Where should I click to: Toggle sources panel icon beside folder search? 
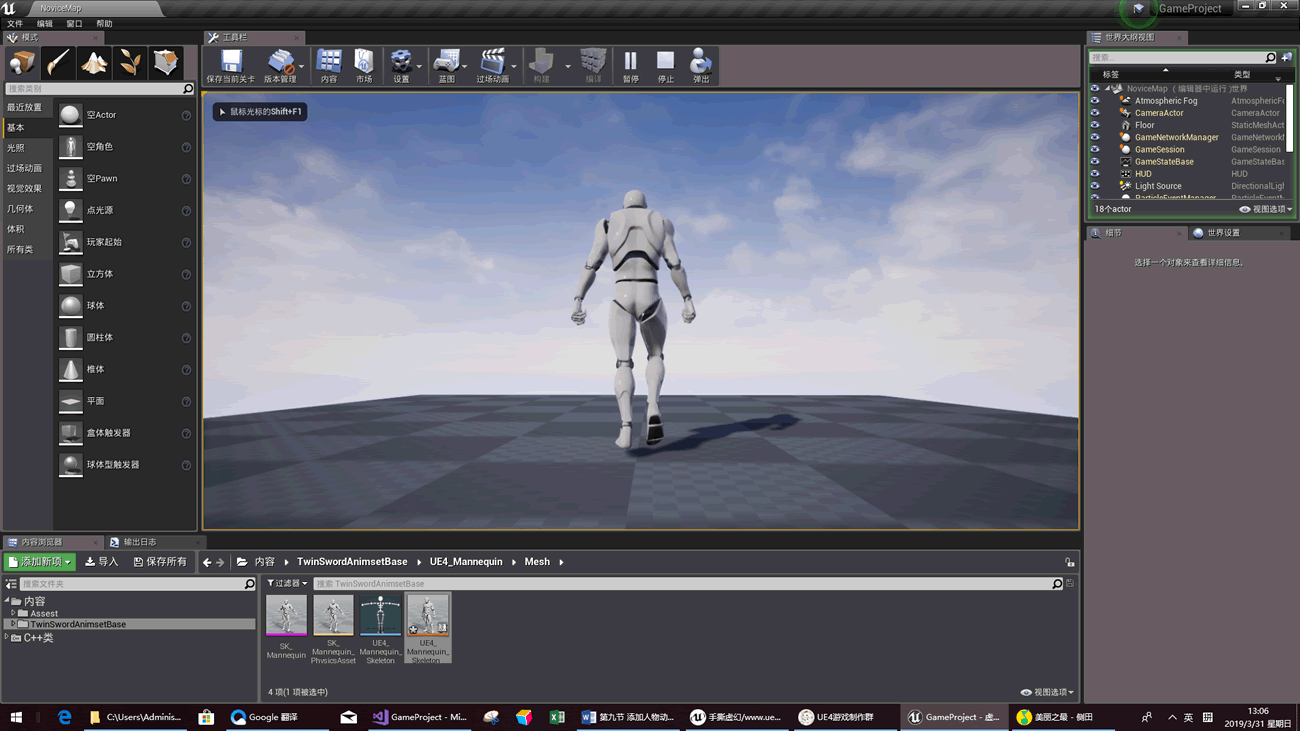click(x=11, y=584)
